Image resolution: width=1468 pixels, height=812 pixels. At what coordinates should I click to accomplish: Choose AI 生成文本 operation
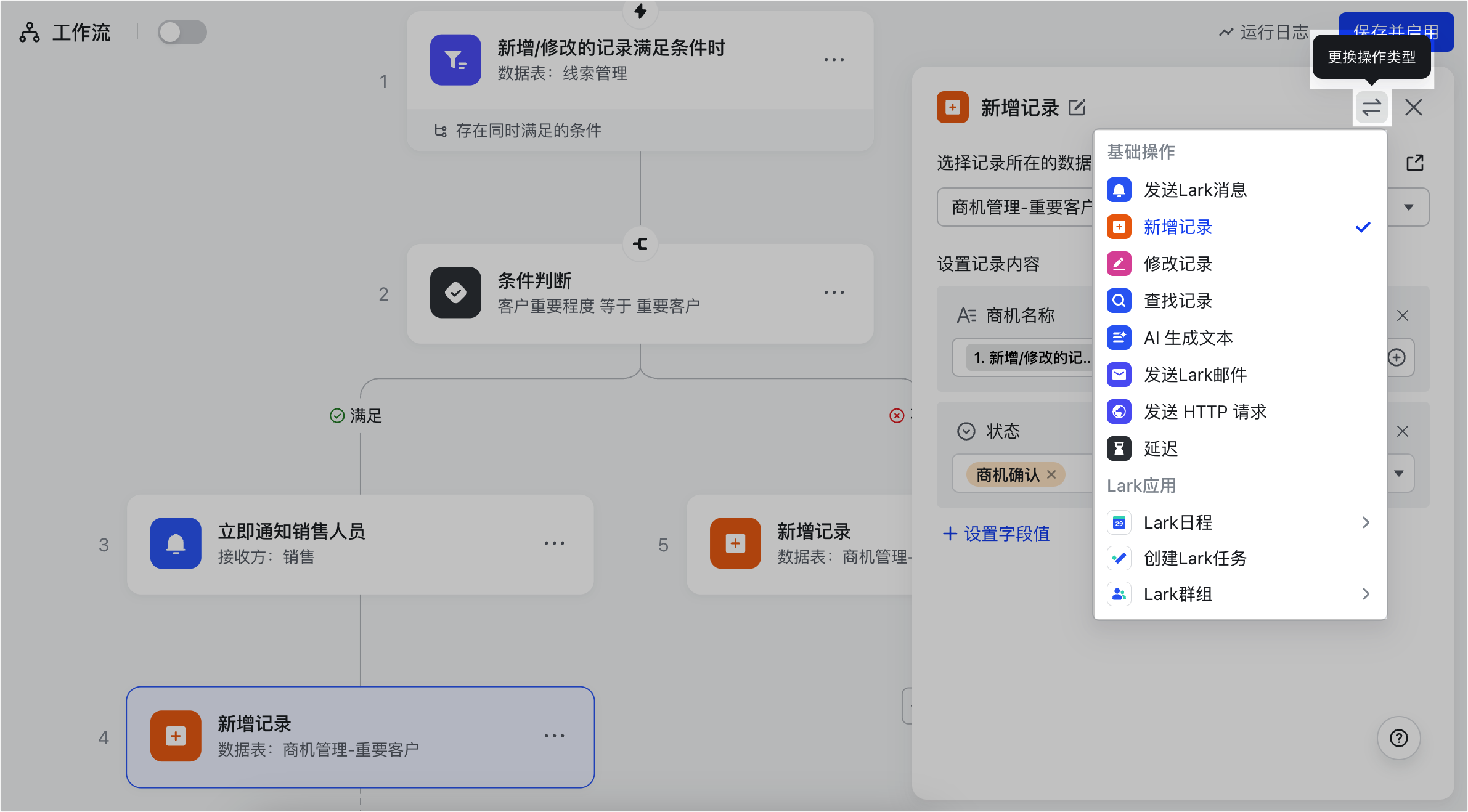pos(1240,338)
